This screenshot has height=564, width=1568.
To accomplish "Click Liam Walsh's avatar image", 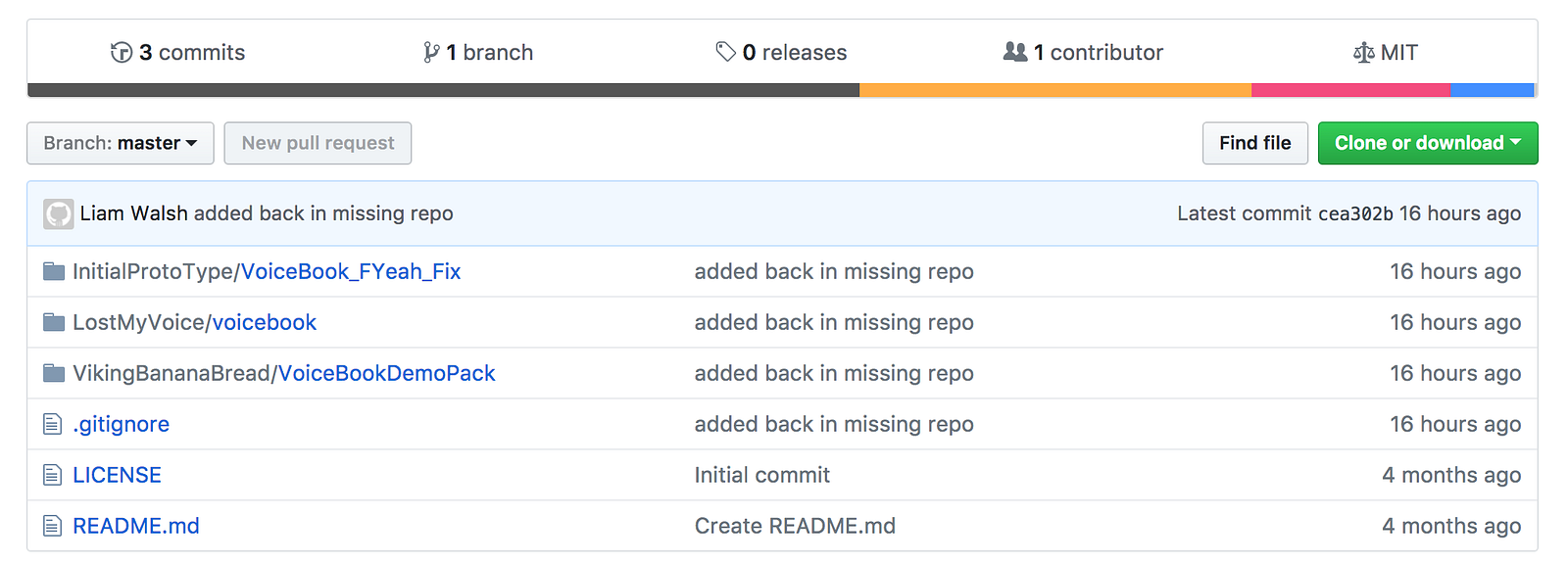I will point(59,213).
